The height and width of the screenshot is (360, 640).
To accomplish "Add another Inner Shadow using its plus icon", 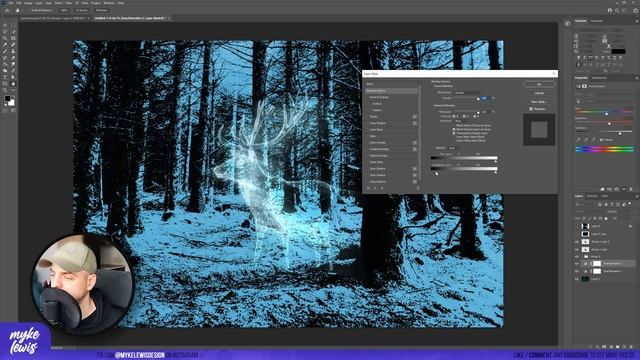I will point(415,123).
